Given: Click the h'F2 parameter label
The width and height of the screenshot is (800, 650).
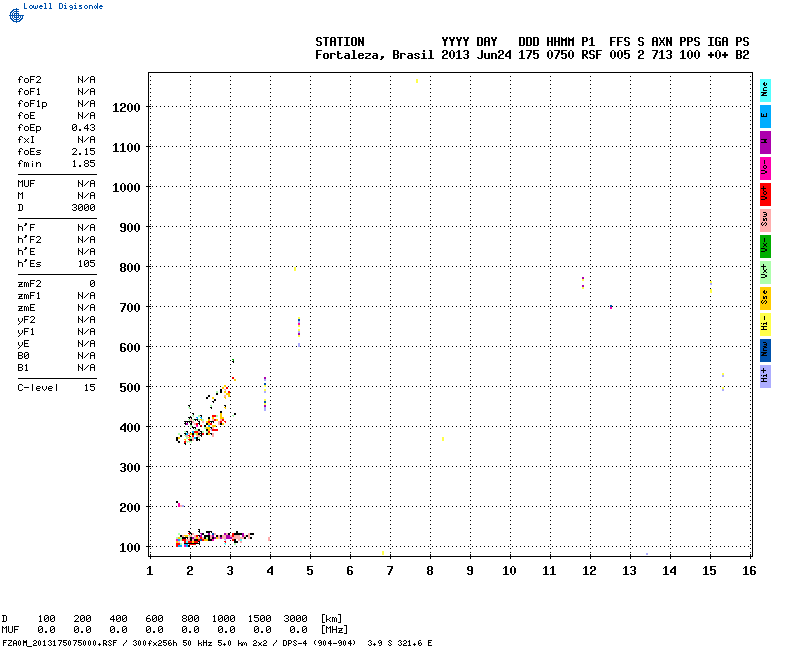Looking at the screenshot, I should point(30,240).
